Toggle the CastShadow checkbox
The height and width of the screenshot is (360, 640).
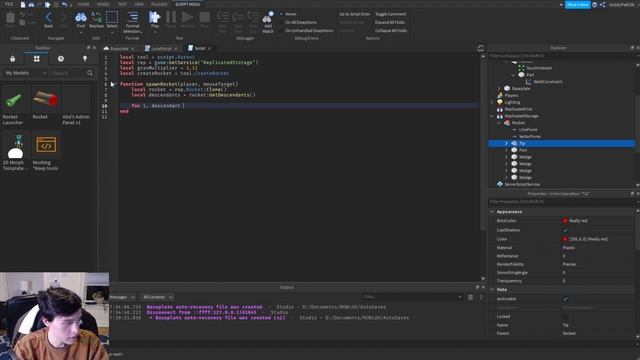[x=565, y=230]
